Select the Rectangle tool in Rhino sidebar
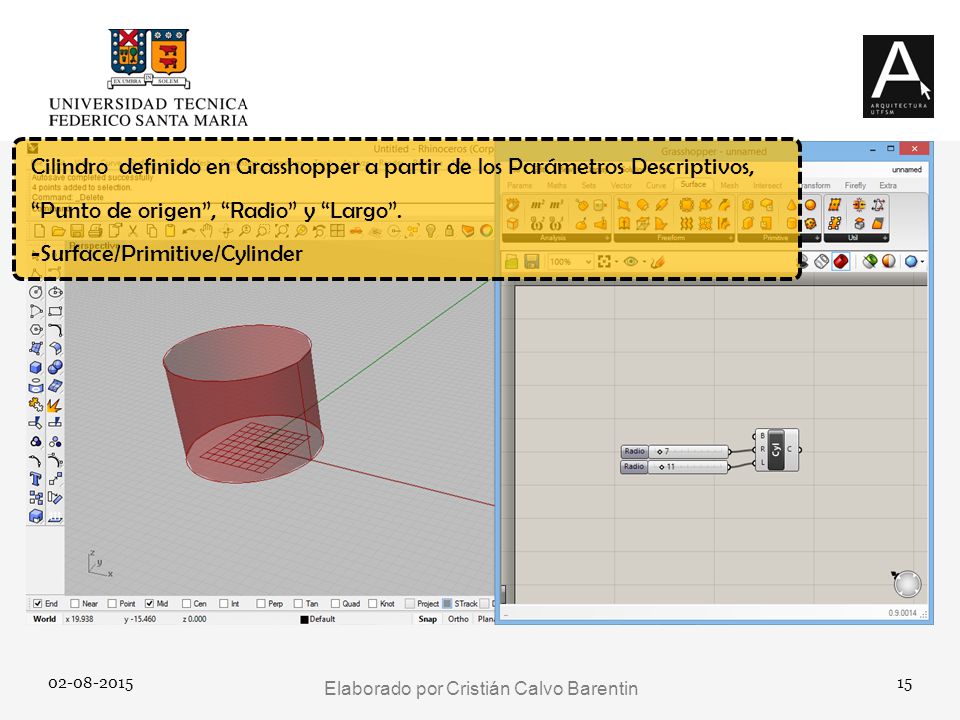This screenshot has width=960, height=720. [x=55, y=311]
